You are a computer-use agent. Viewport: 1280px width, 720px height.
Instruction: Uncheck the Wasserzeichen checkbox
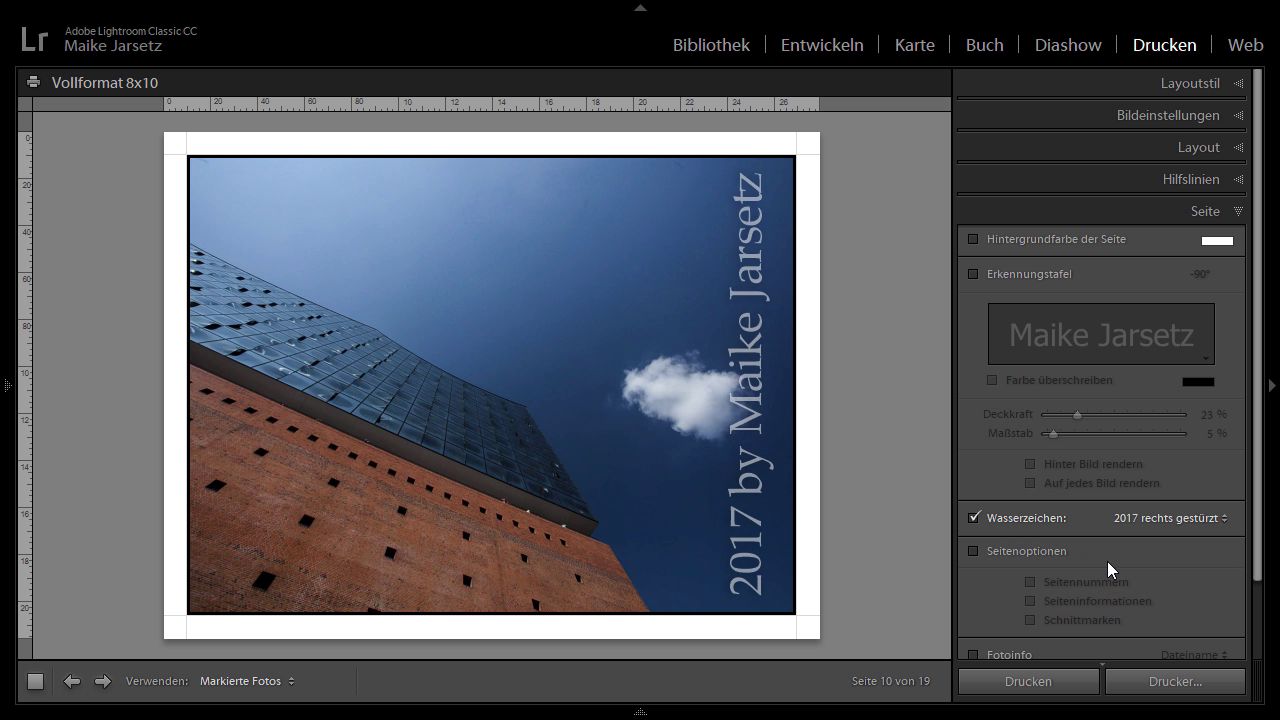pos(974,518)
